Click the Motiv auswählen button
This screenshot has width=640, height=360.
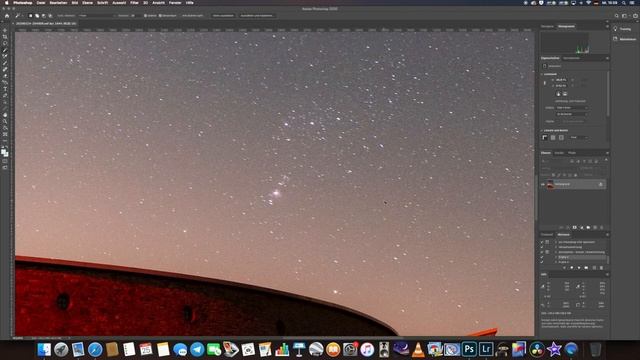click(223, 16)
